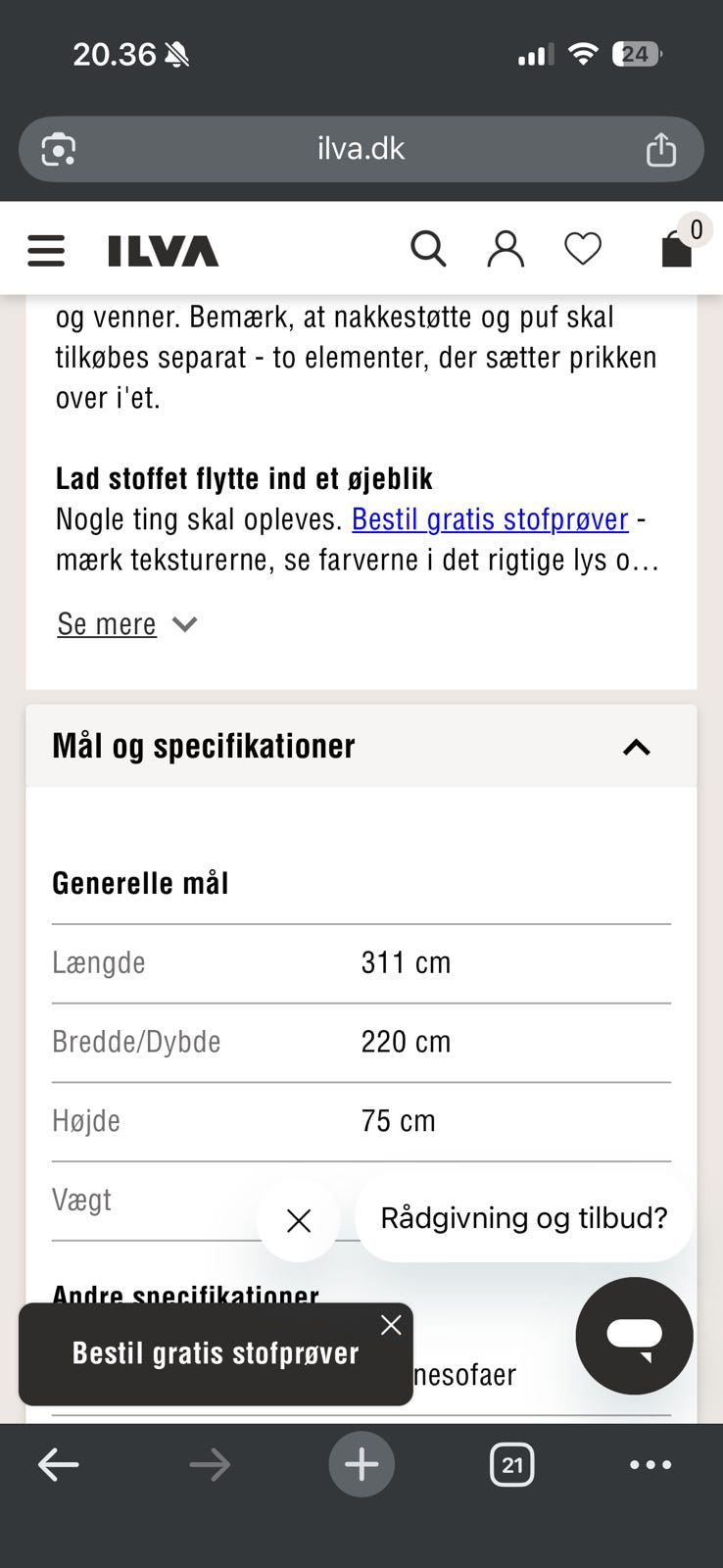Image resolution: width=723 pixels, height=1568 pixels.
Task: Open the favorites heart icon
Action: [583, 249]
